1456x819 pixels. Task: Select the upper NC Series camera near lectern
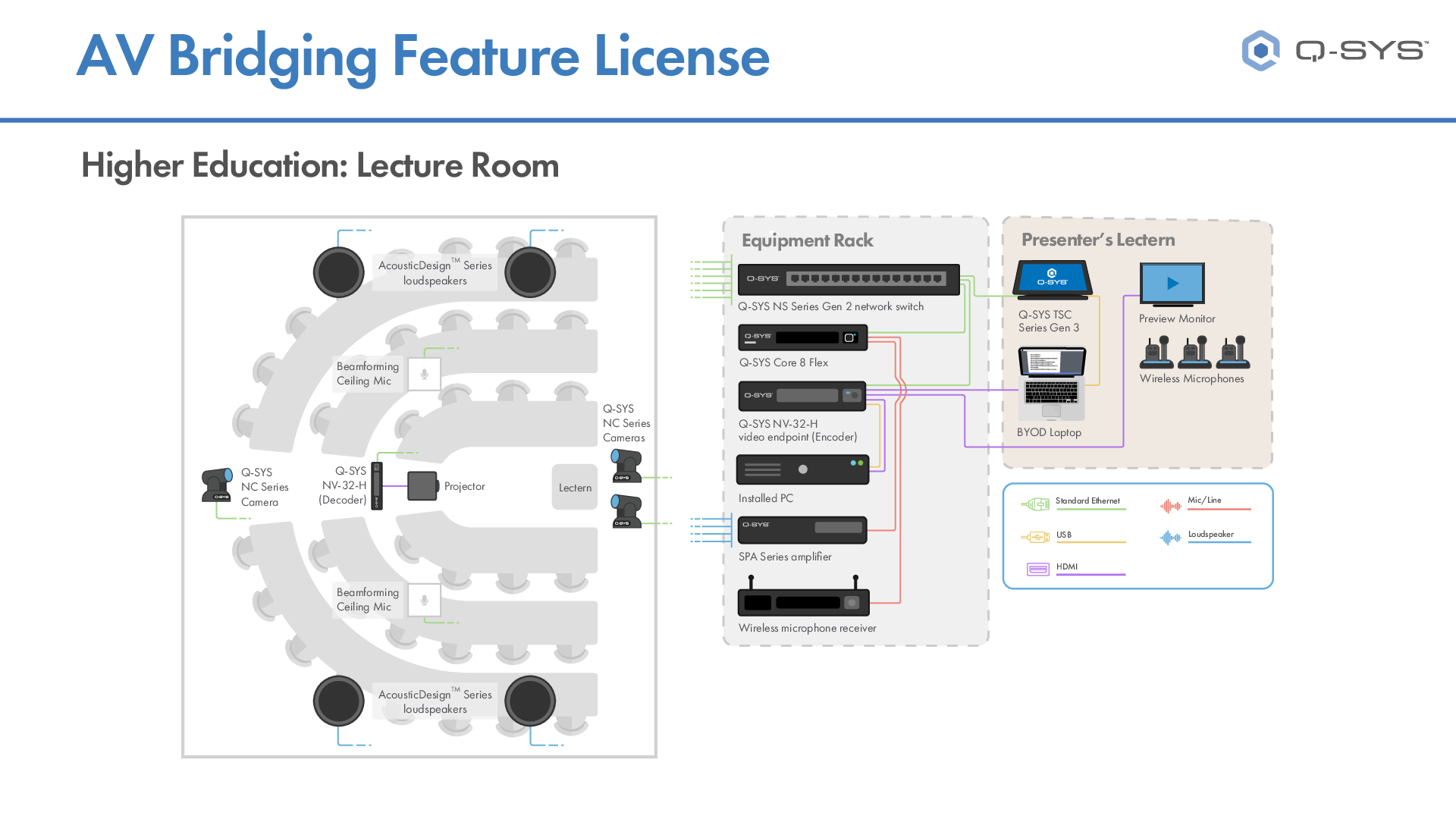tap(627, 466)
